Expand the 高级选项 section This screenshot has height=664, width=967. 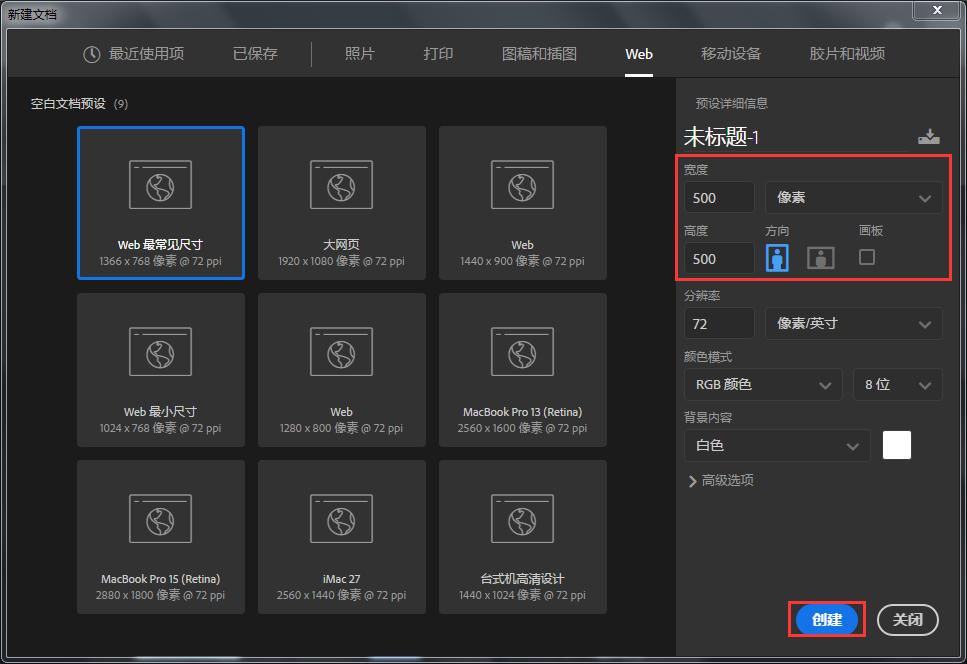point(725,480)
